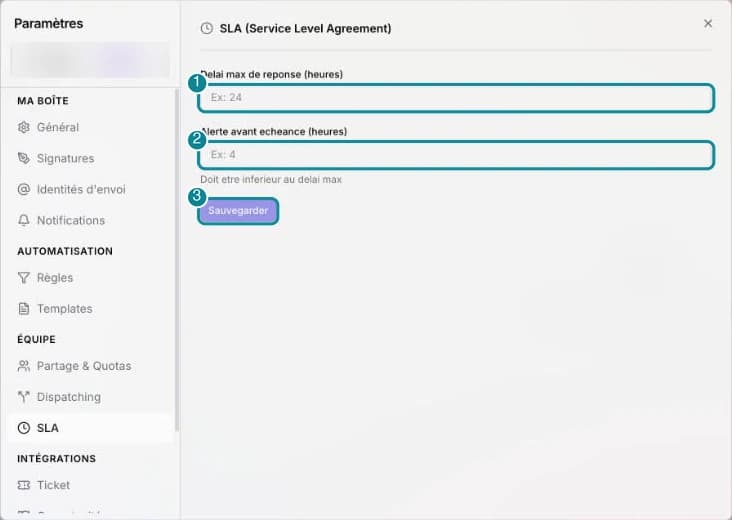Click the gear icon beside Général
This screenshot has width=732, height=520.
pos(23,127)
